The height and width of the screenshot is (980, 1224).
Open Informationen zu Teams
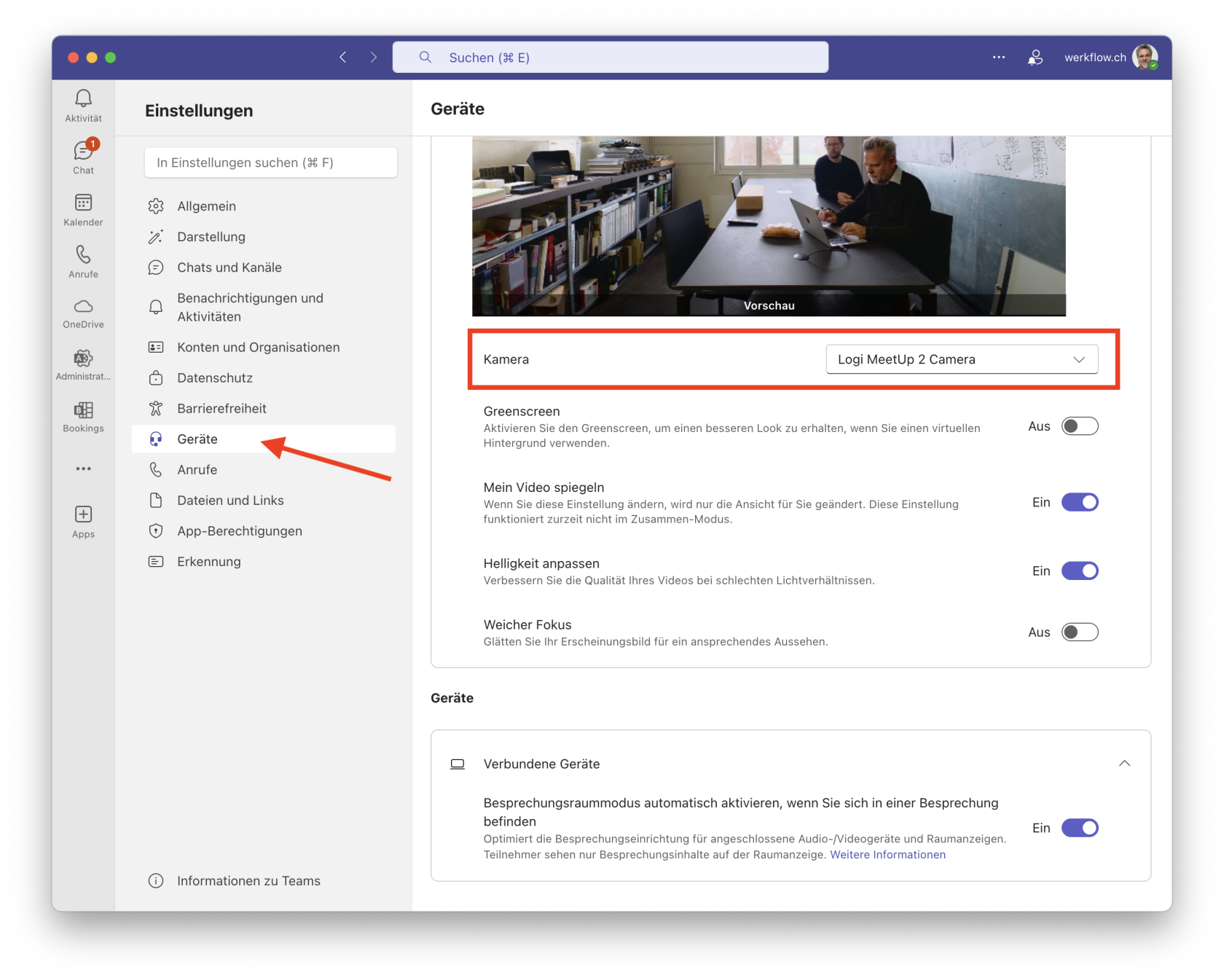coord(248,881)
